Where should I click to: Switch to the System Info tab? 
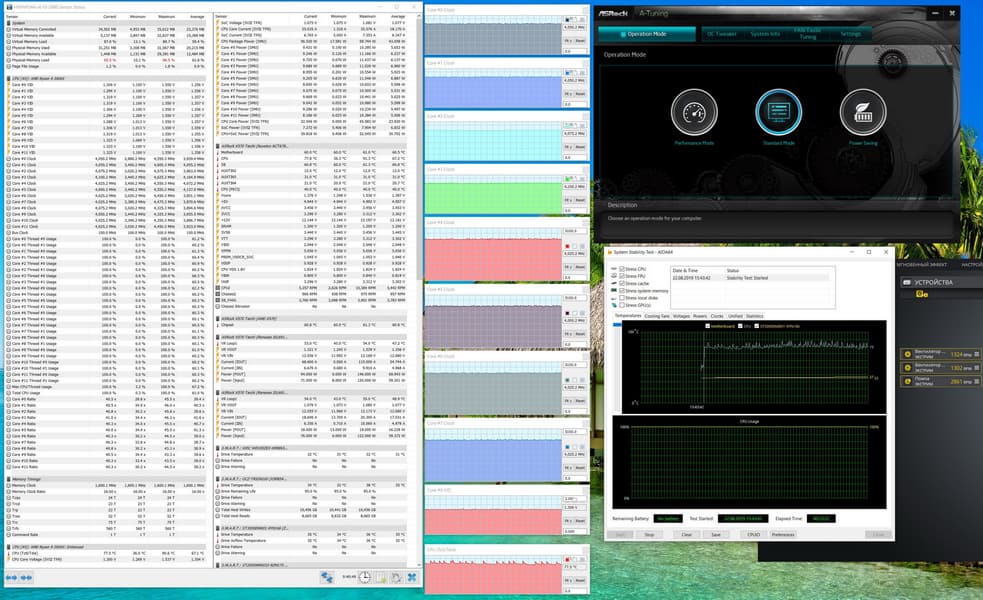[766, 34]
